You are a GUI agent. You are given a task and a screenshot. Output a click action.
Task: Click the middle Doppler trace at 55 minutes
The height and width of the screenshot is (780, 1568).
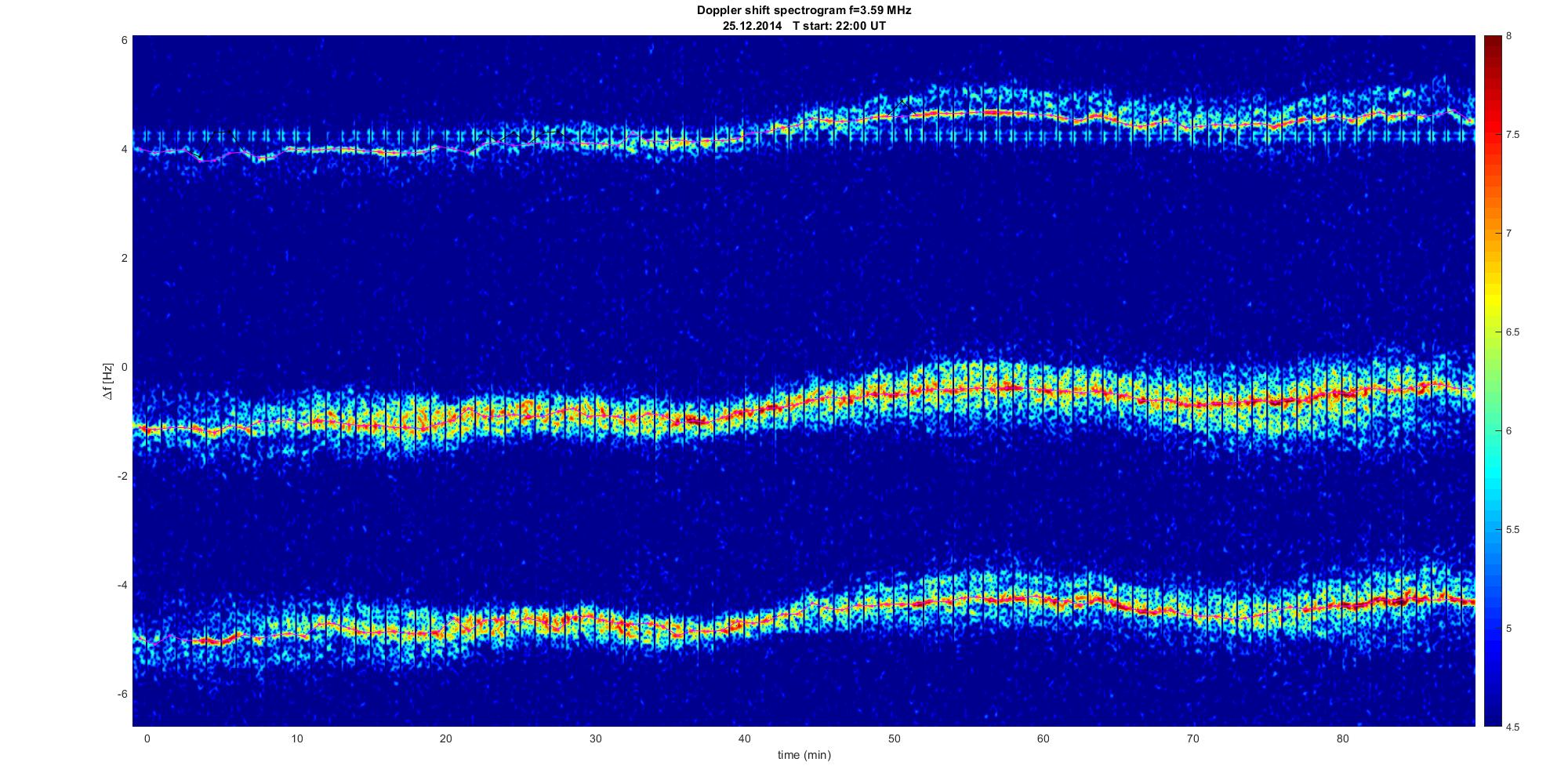968,389
